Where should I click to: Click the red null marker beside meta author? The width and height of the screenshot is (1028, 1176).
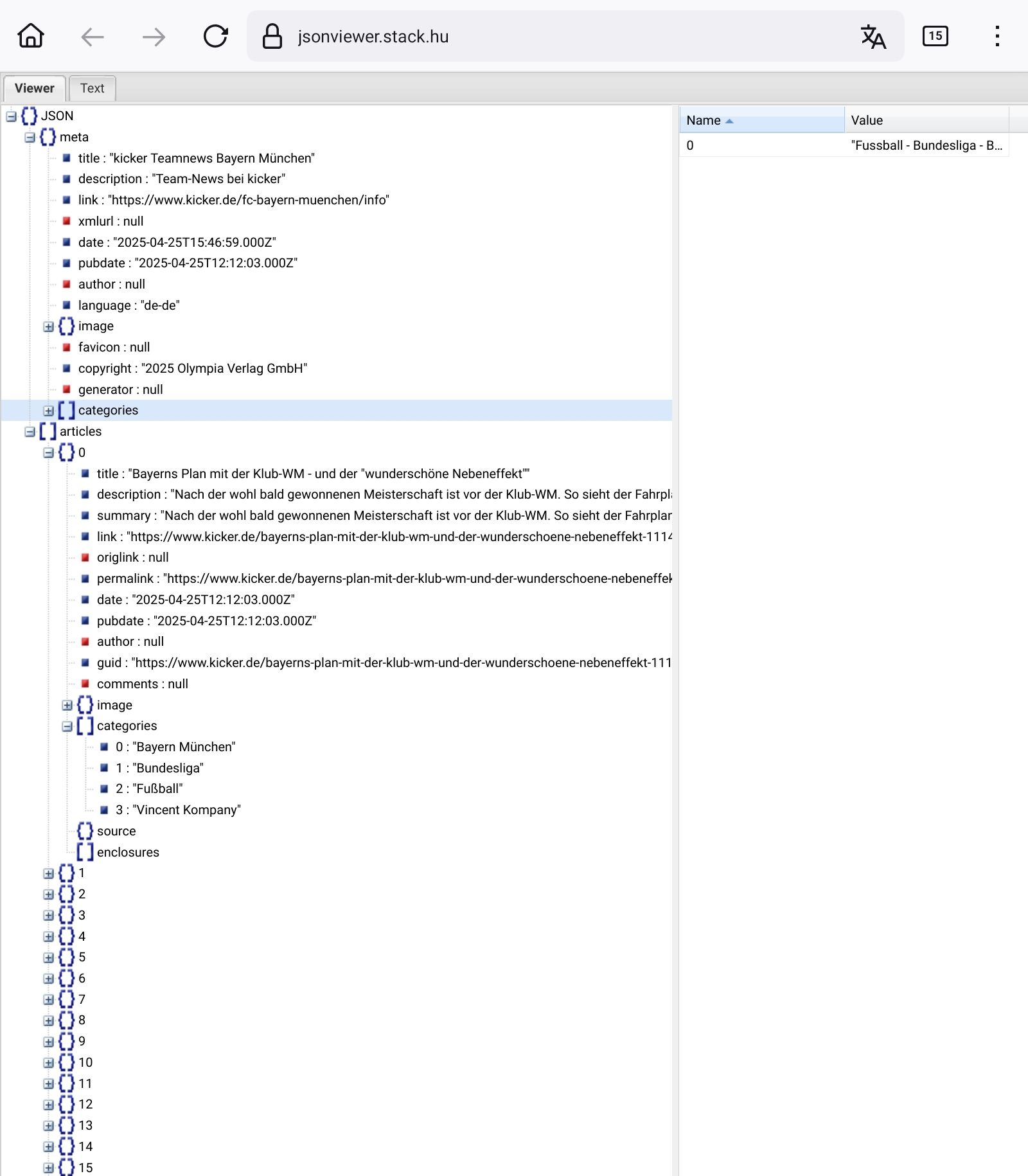[66, 284]
